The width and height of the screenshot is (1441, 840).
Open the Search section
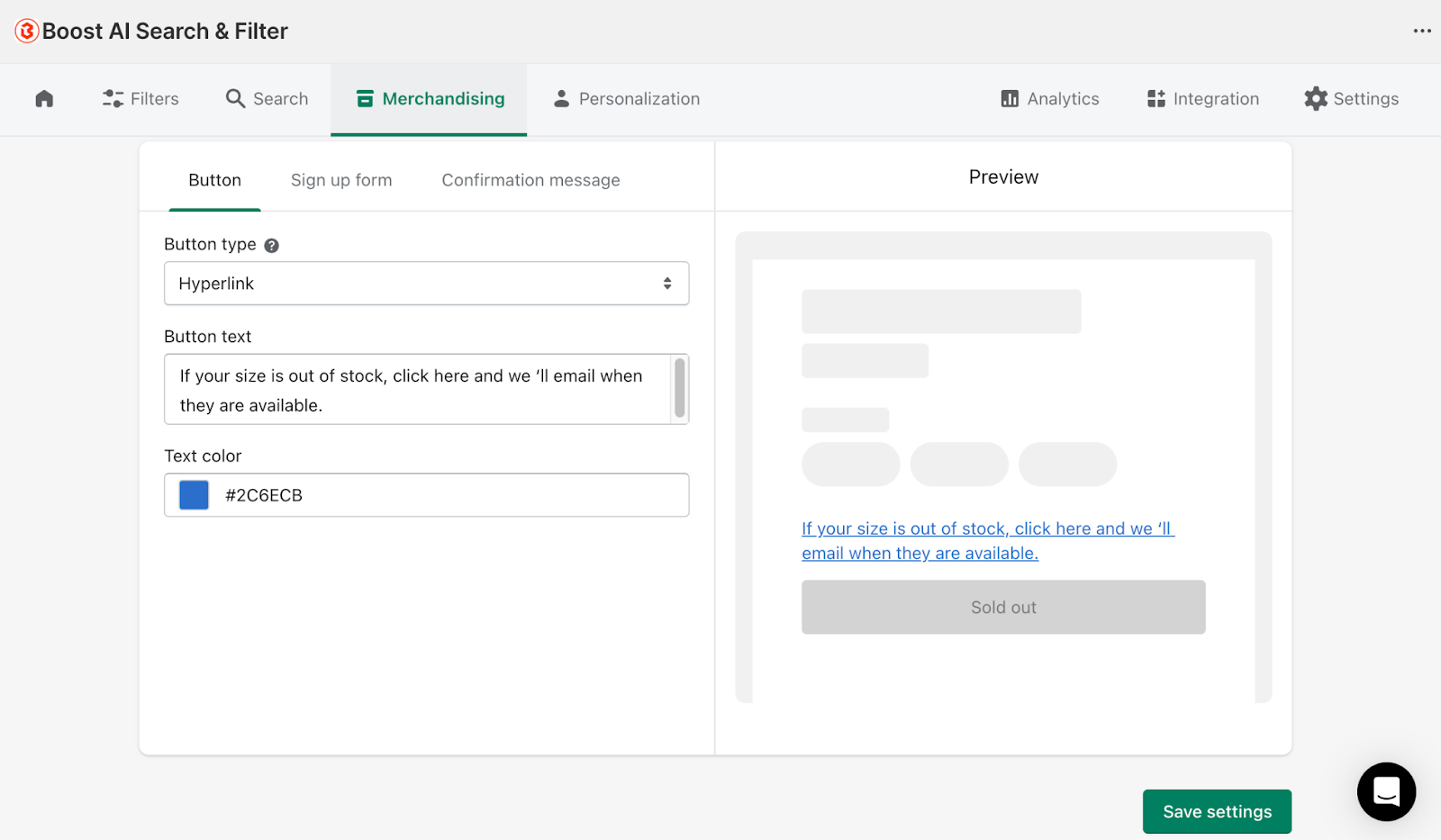[x=266, y=99]
